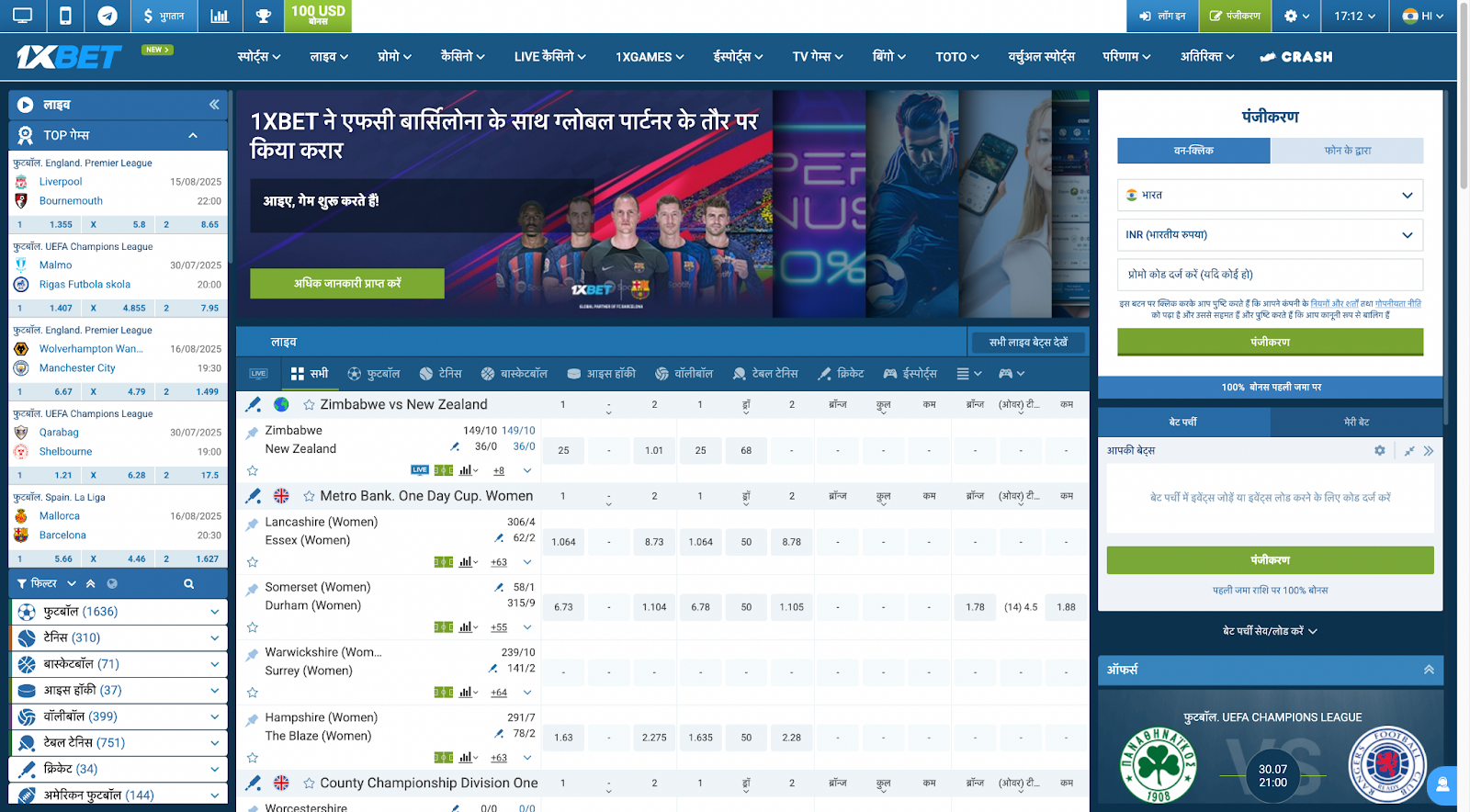Open the statistics bar chart icon
Viewport: 1470px width, 812px height.
tap(220, 16)
